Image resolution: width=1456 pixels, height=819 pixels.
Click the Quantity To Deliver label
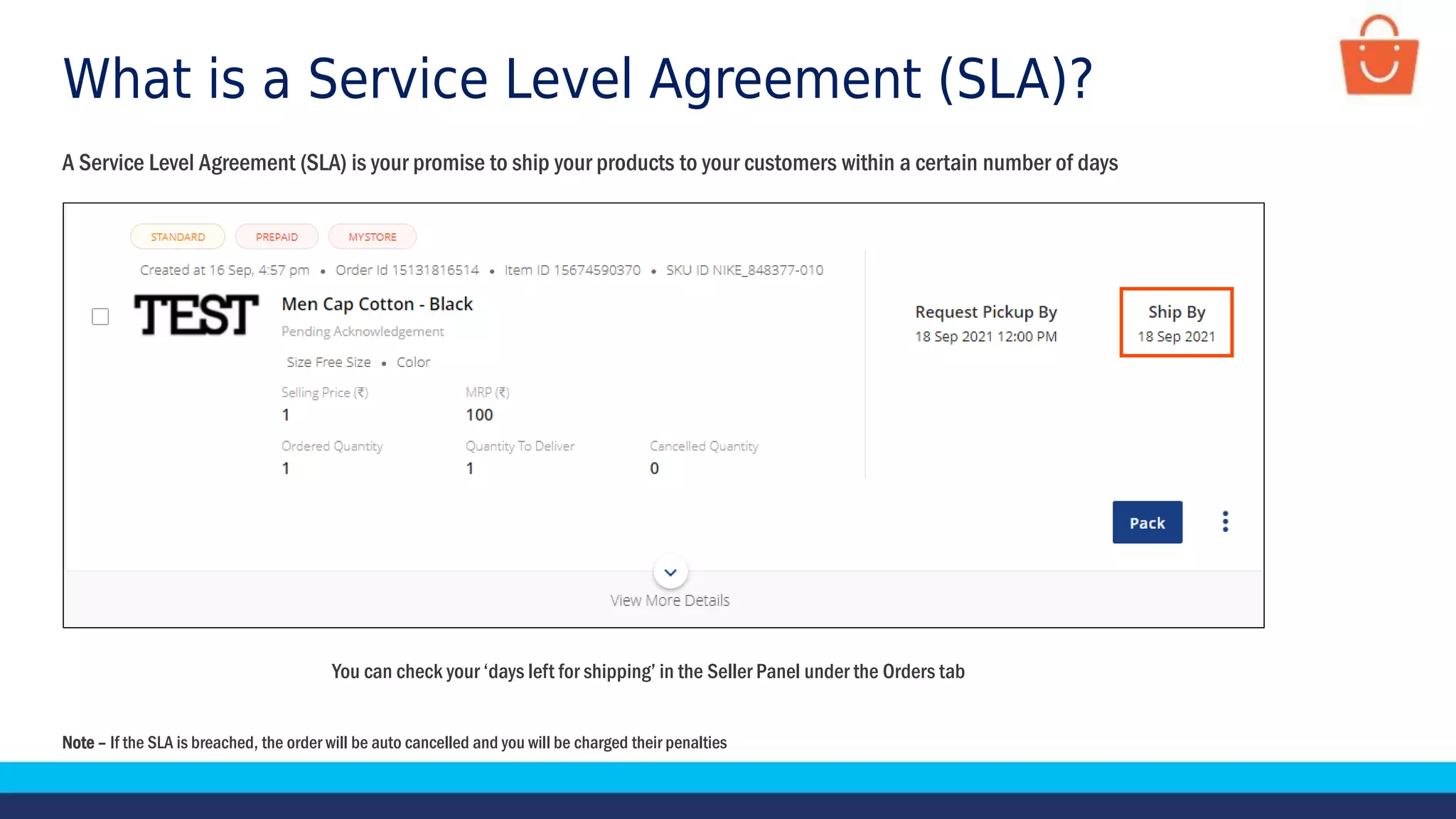(520, 446)
